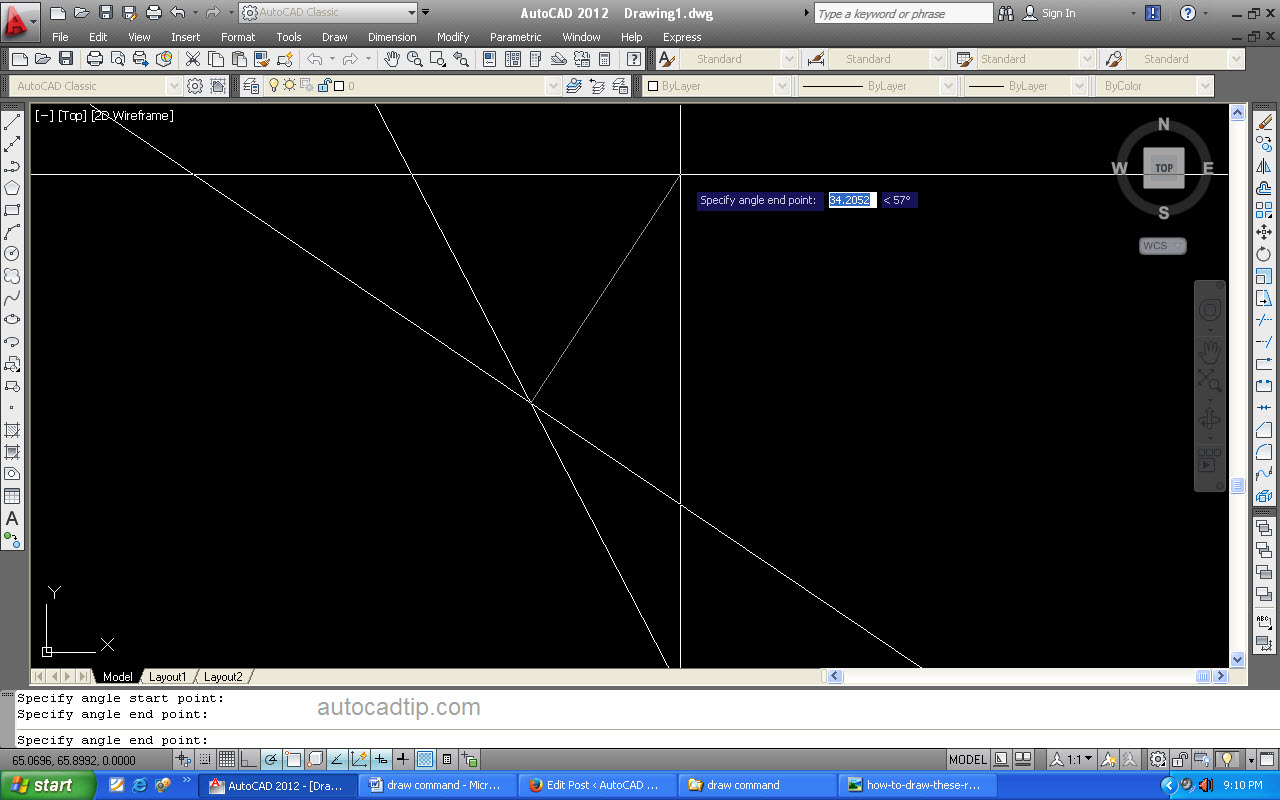1280x800 pixels.
Task: Select the Trim tool
Action: [1264, 320]
